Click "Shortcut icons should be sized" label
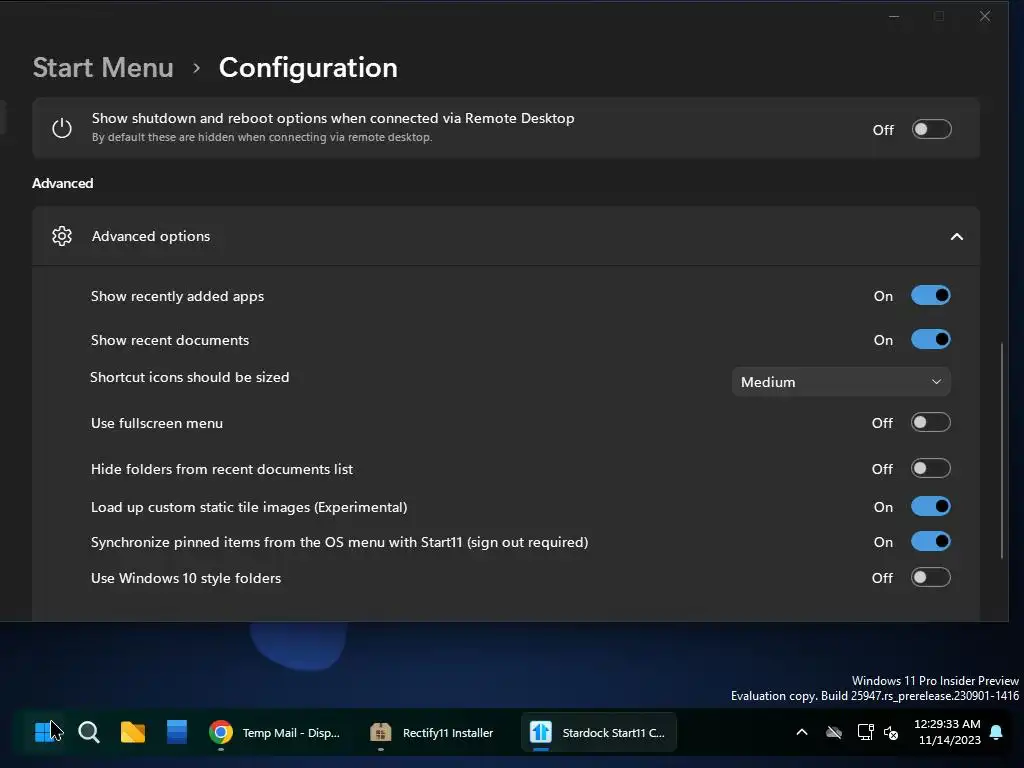Screen dimensions: 1024x768 pos(189,377)
